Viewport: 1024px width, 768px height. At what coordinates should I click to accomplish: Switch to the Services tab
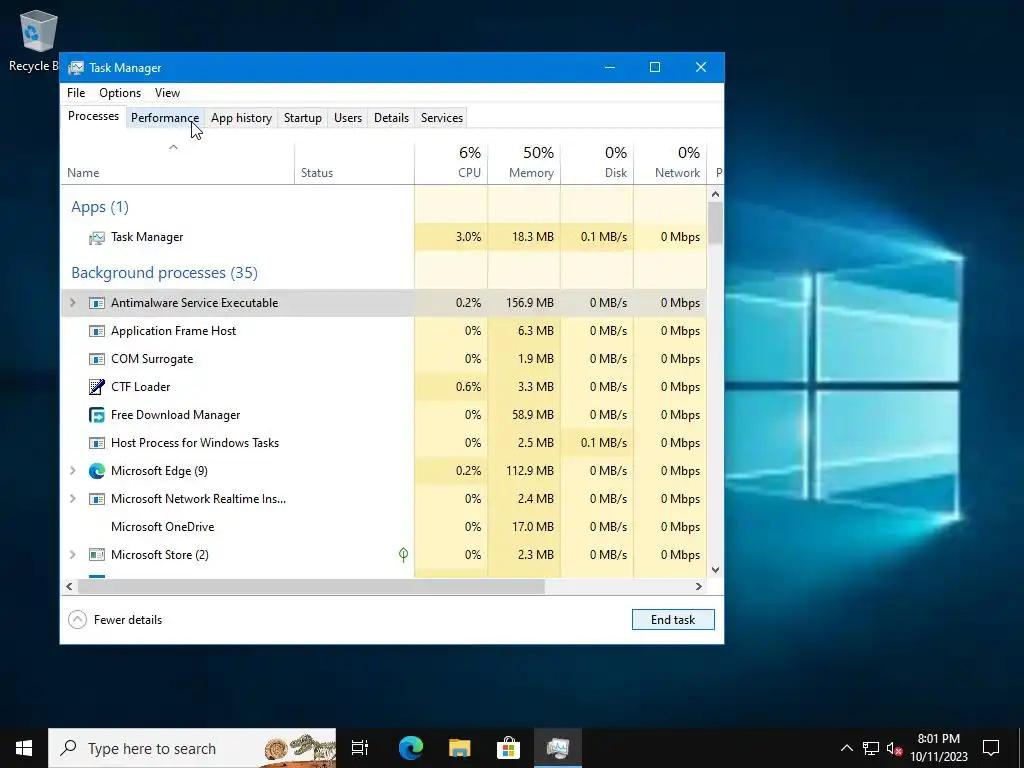441,118
